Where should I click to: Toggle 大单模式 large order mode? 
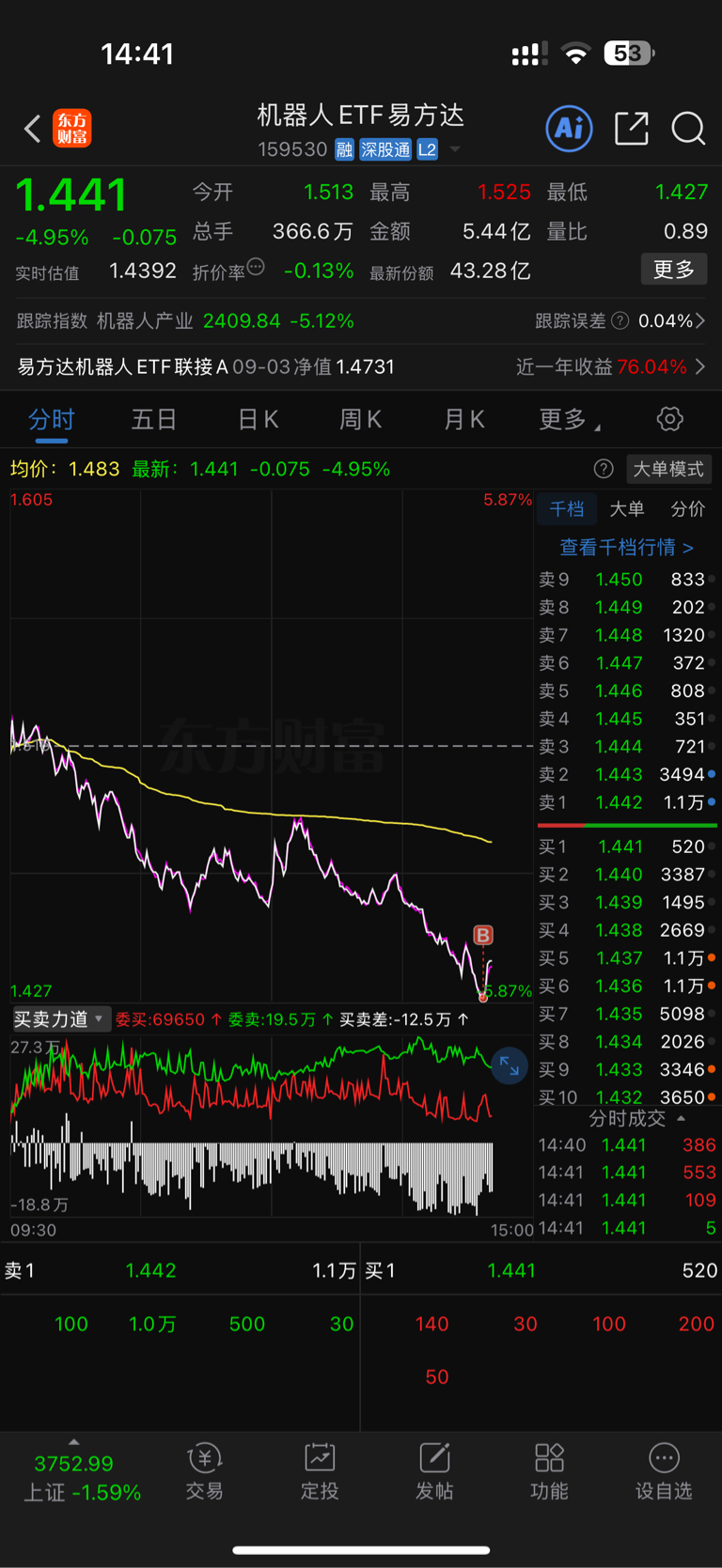click(x=668, y=469)
